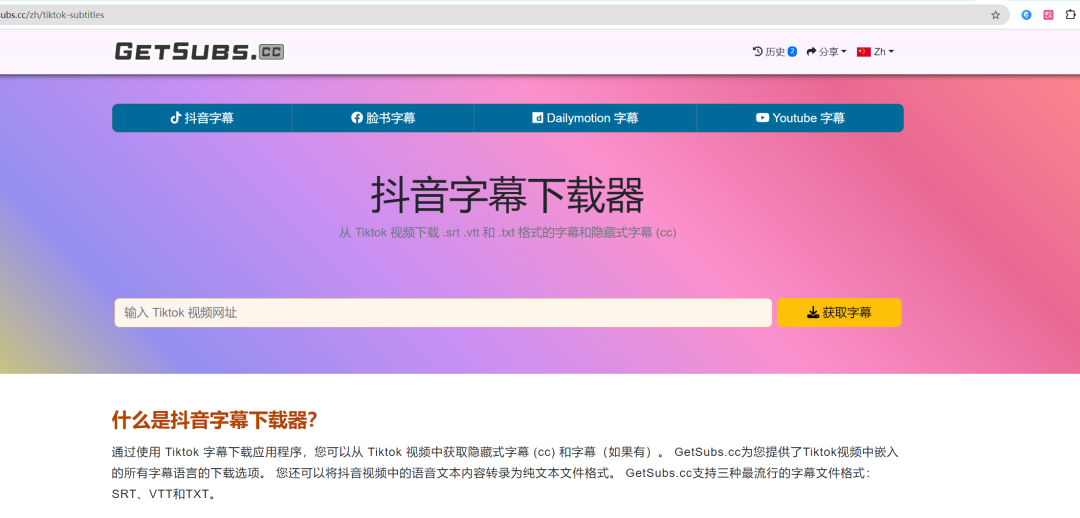Switch to the 抖音字幕 tab
Image resolution: width=1080 pixels, height=518 pixels.
(x=202, y=118)
